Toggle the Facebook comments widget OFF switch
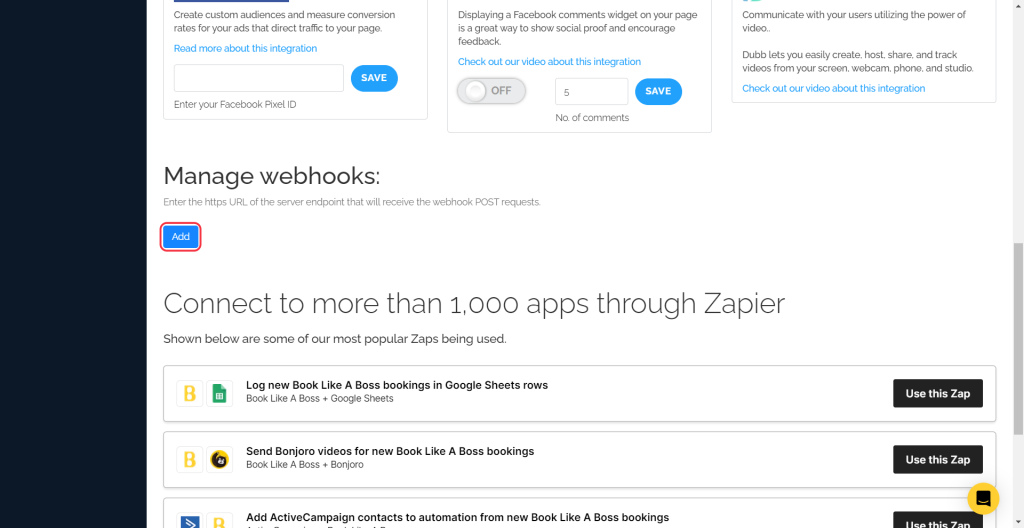 click(491, 91)
